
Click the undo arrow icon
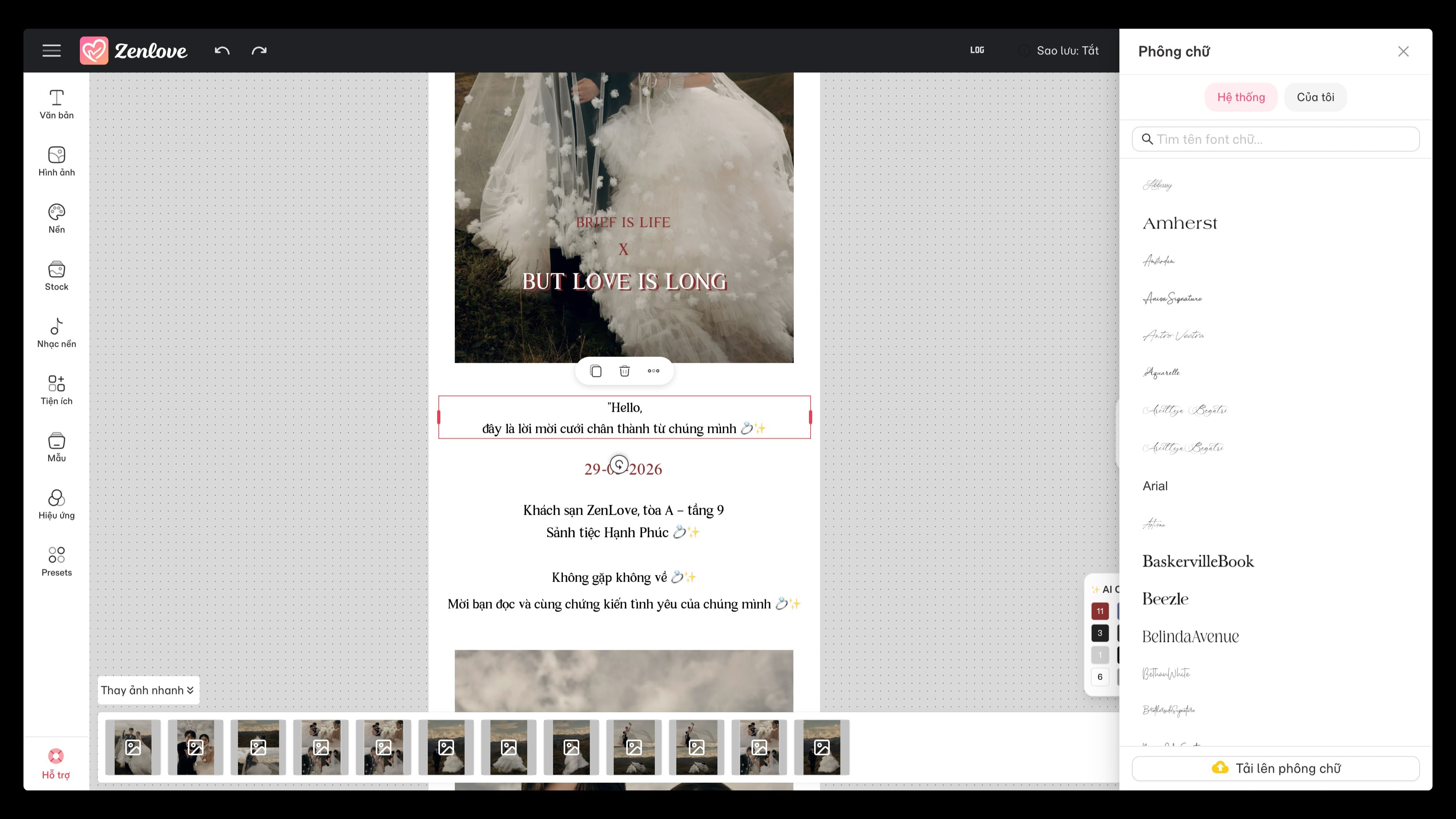[x=222, y=51]
